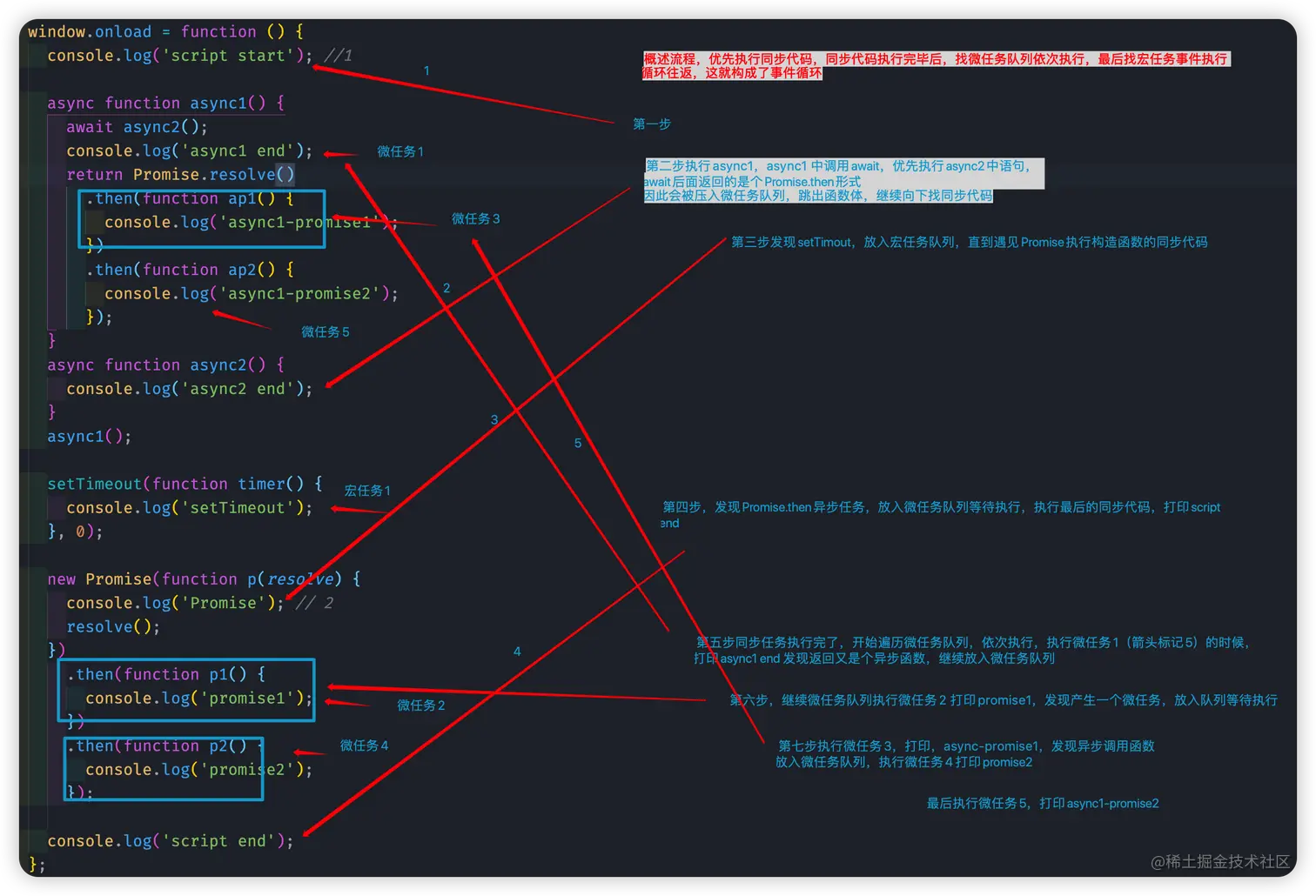
Task: Click the 第三步发现 setTimout annotation line
Action: [x=970, y=242]
